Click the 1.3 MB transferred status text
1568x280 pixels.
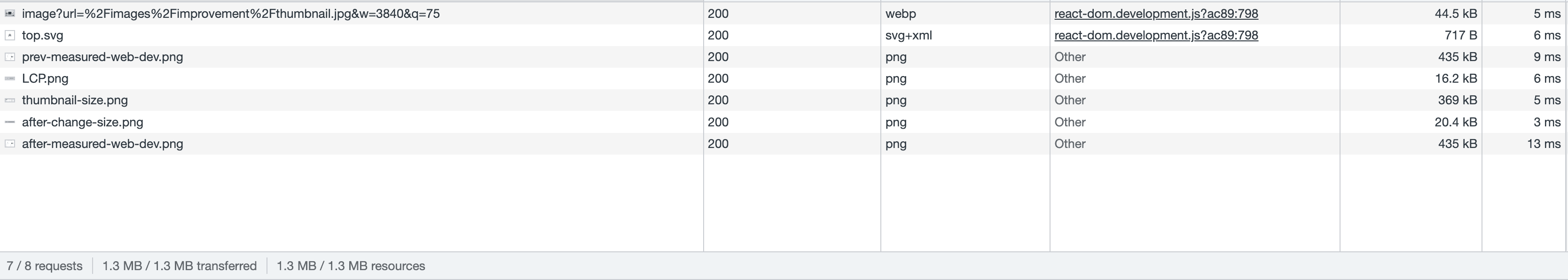click(180, 266)
